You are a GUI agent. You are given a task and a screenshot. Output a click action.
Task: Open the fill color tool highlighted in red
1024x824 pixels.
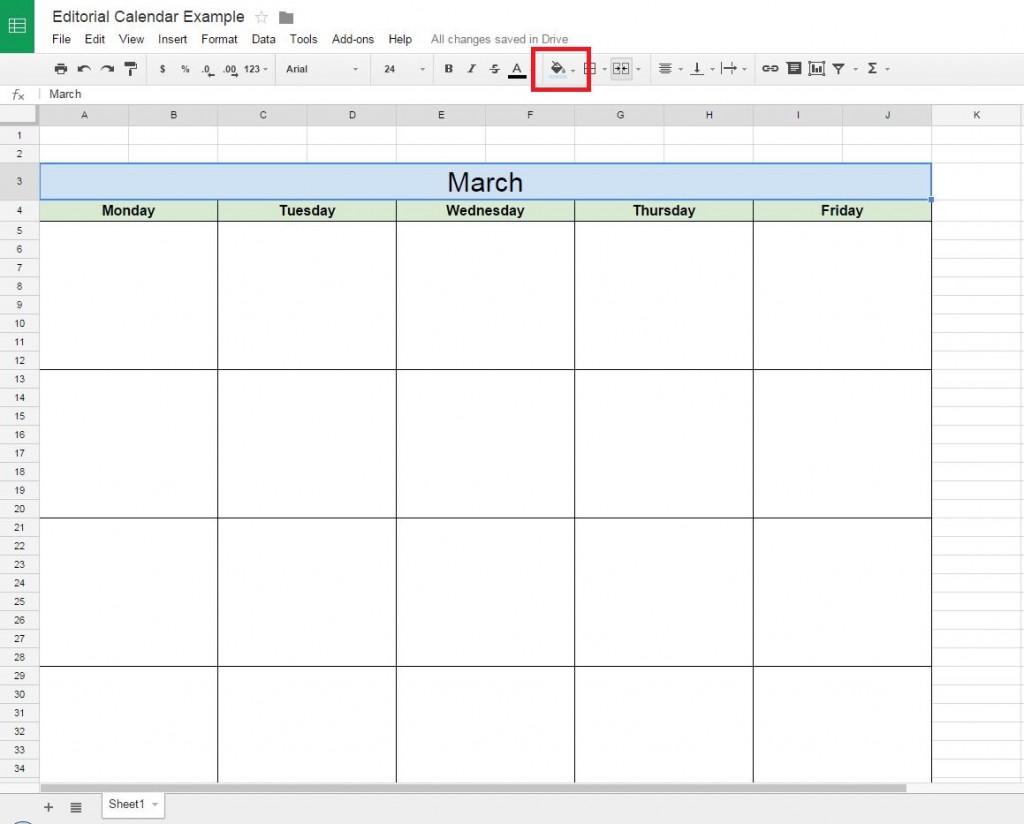click(557, 68)
